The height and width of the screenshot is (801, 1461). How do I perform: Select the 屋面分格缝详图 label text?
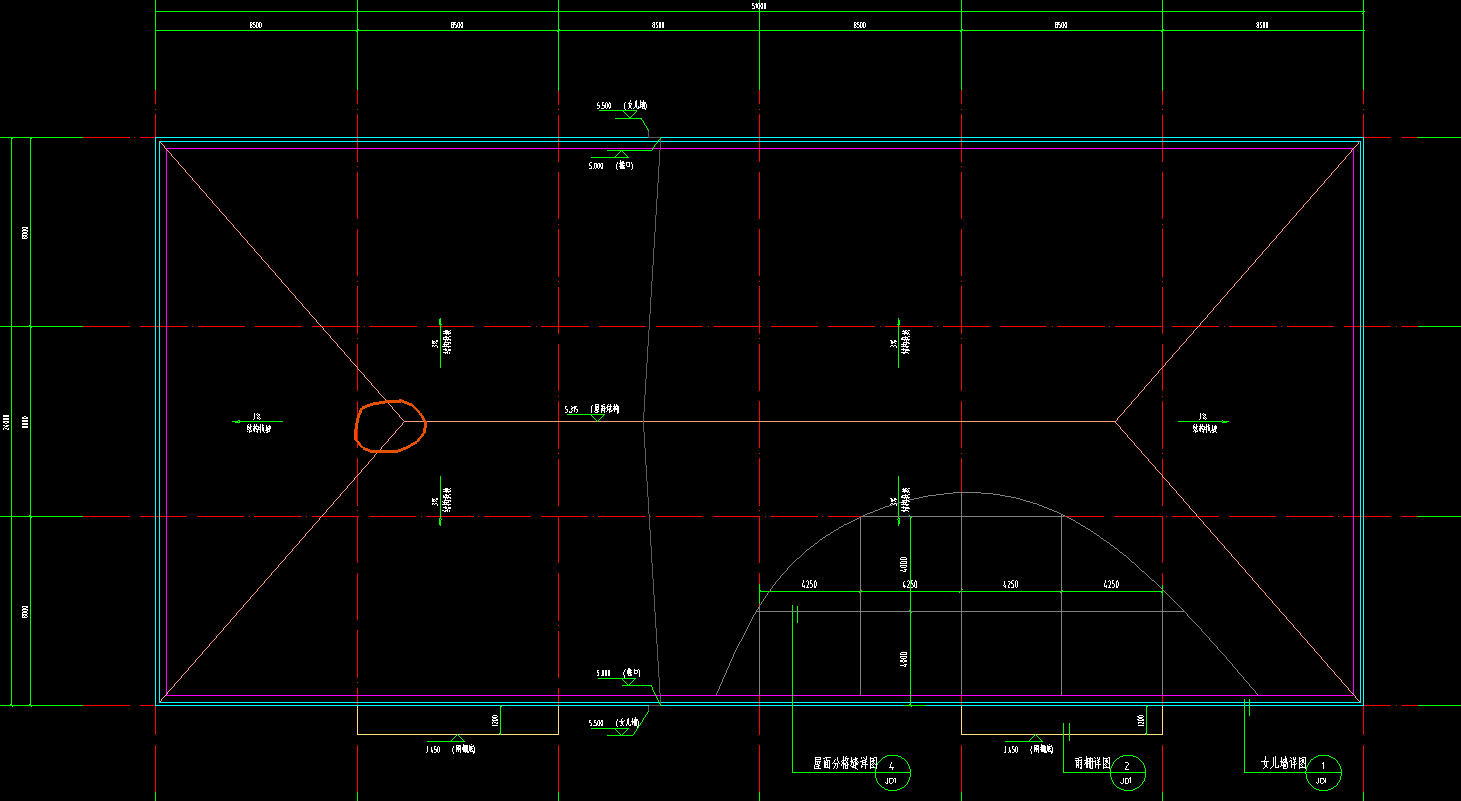pos(845,763)
